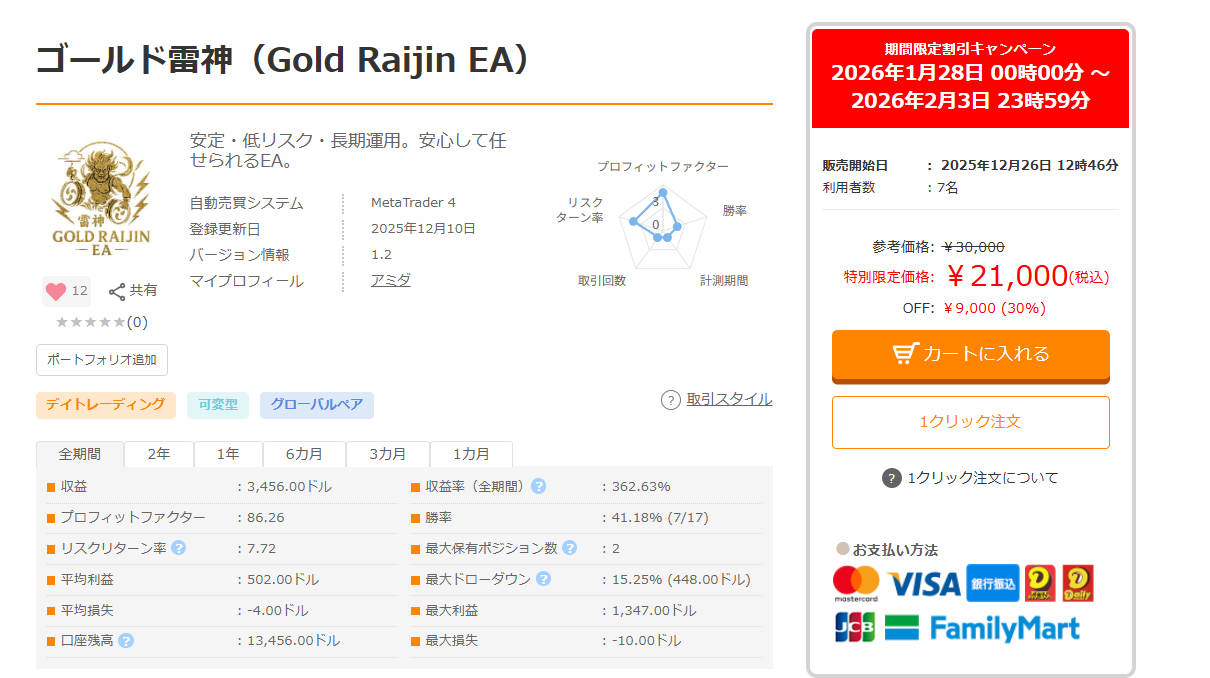
Task: Click the ポートフォリオ追加 button
Action: click(102, 360)
